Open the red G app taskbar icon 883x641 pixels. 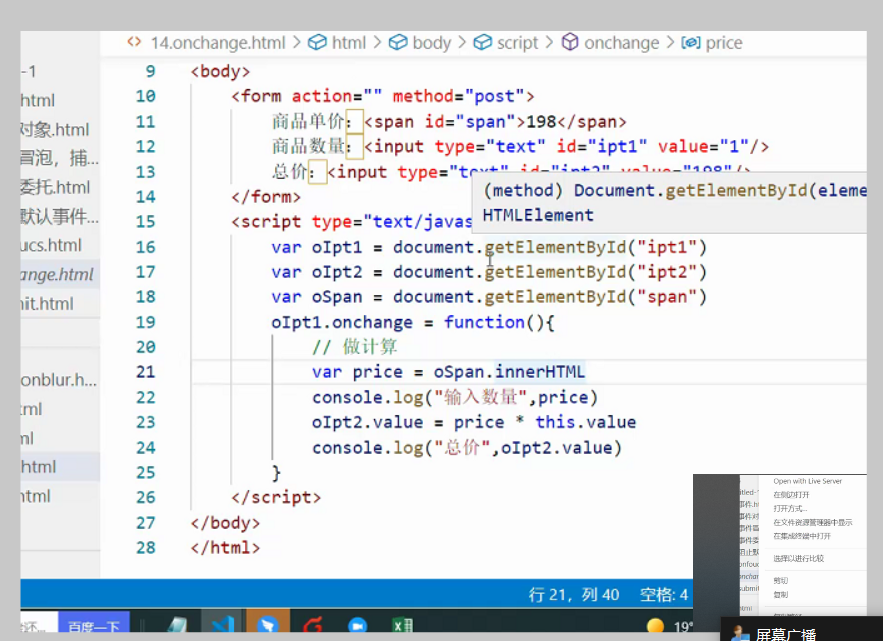[x=313, y=625]
